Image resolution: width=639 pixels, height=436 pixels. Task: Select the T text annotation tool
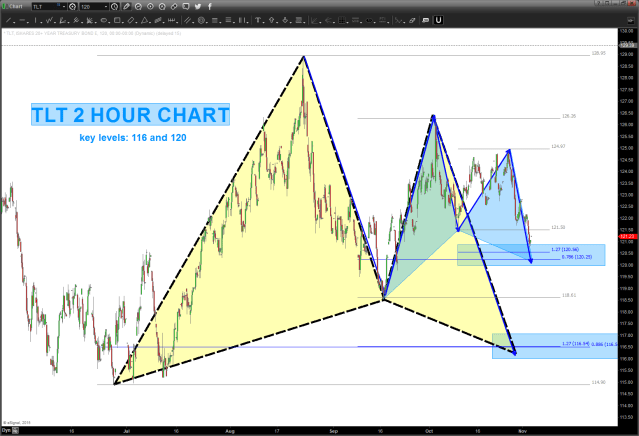[x=258, y=20]
